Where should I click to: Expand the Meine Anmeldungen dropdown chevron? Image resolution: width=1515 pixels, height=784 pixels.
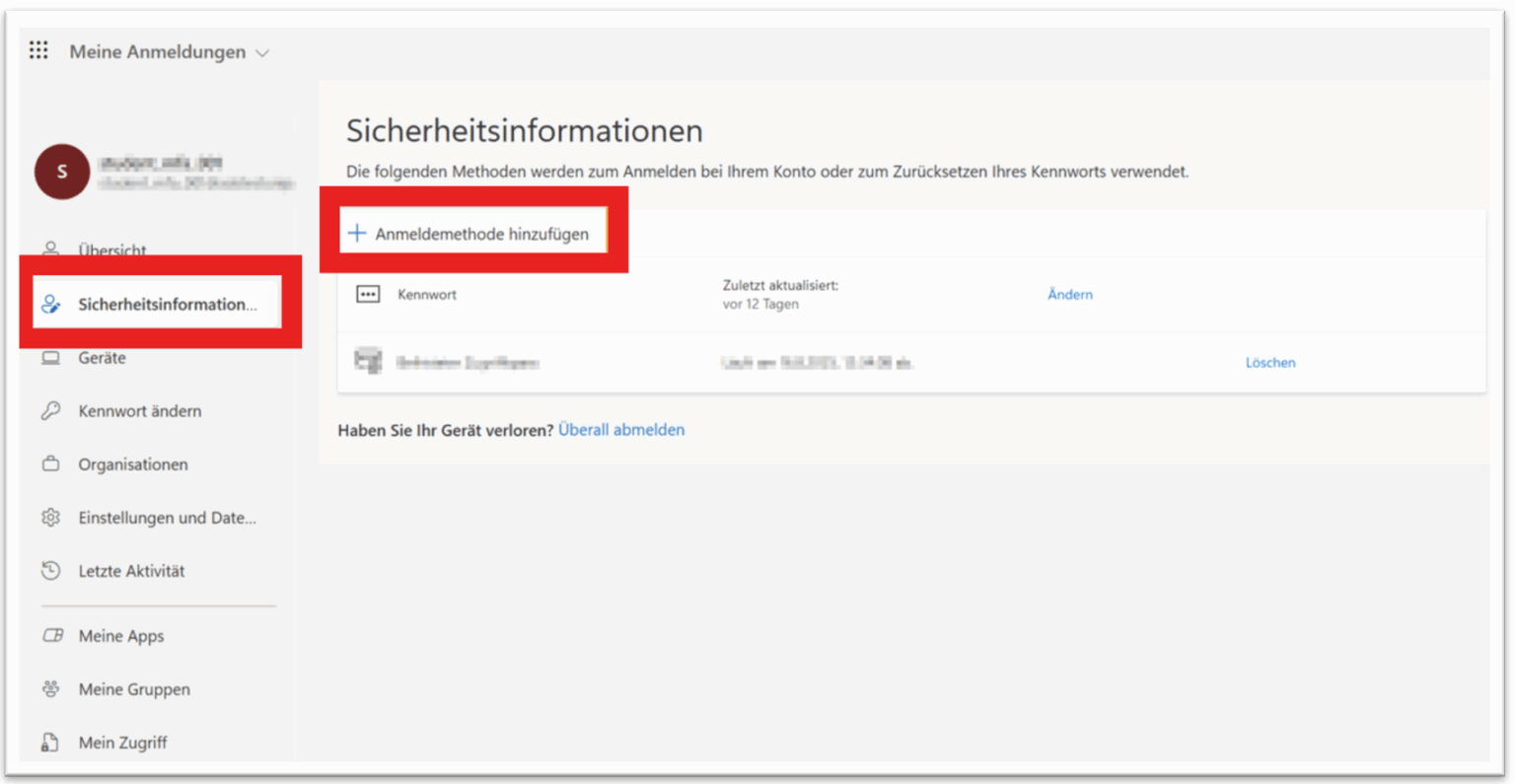[x=261, y=52]
